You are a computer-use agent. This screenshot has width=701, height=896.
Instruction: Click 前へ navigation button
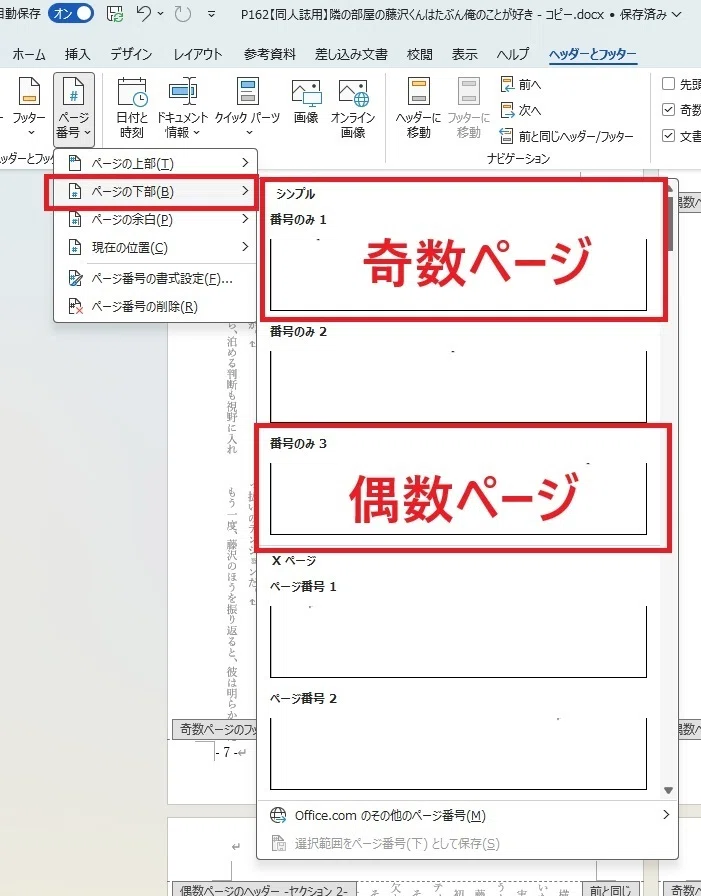(x=520, y=85)
